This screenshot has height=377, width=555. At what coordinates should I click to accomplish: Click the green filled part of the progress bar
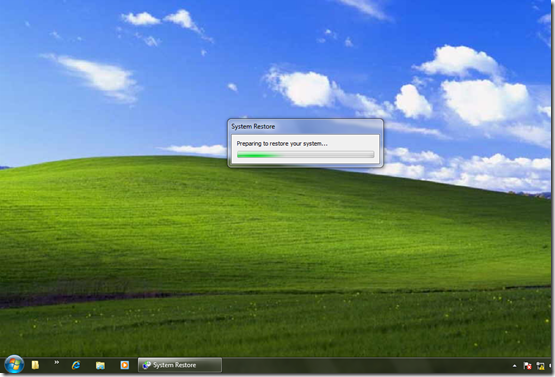pyautogui.click(x=258, y=155)
